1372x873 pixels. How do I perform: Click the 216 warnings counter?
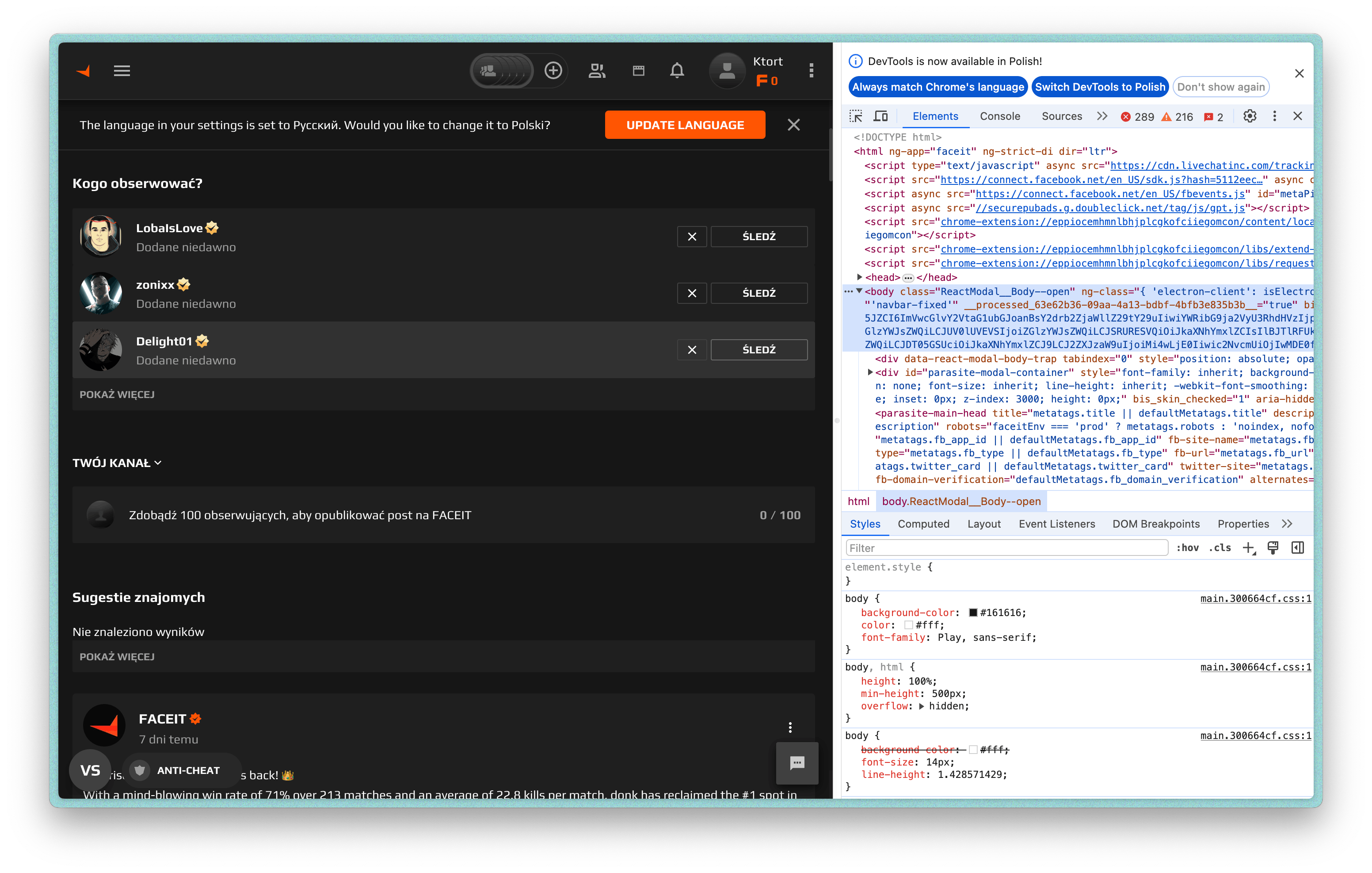(1177, 117)
